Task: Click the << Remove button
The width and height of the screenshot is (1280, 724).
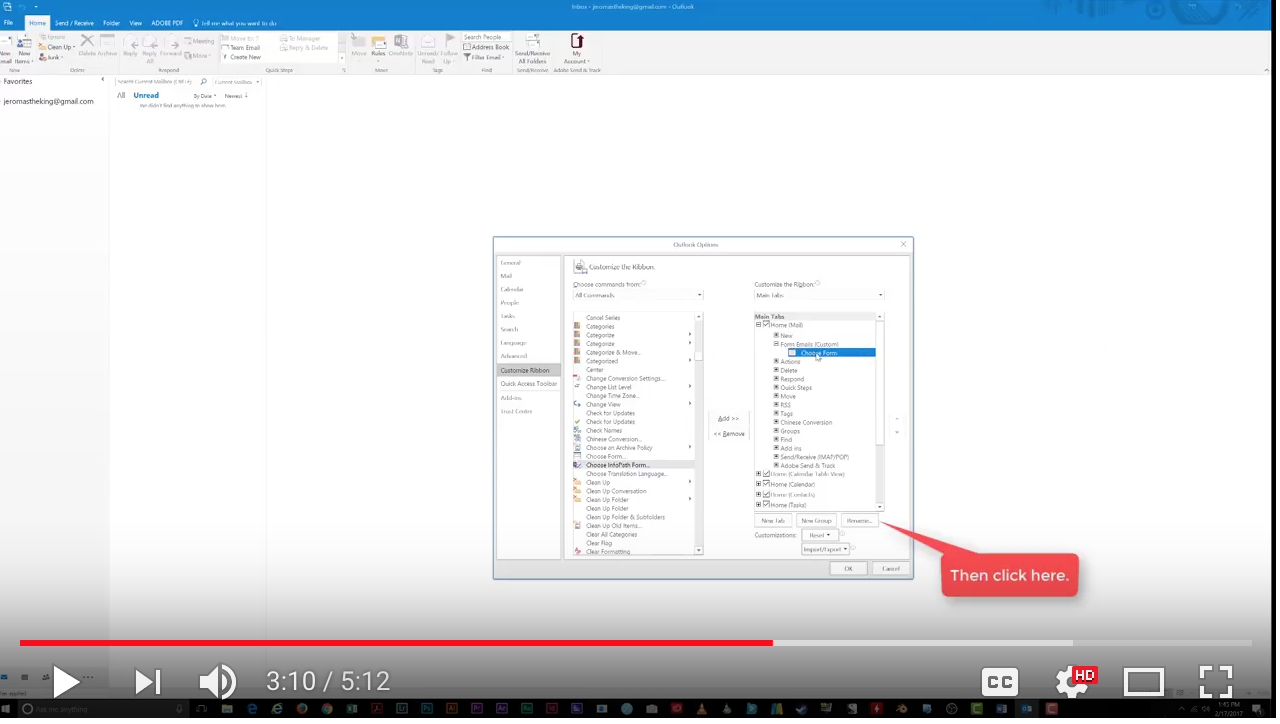Action: pyautogui.click(x=729, y=434)
